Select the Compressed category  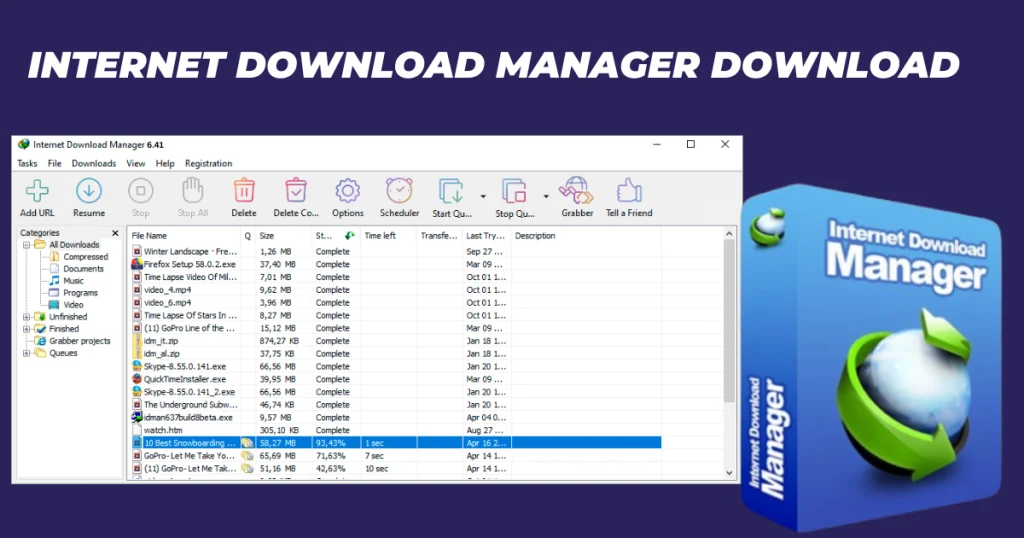click(x=86, y=257)
